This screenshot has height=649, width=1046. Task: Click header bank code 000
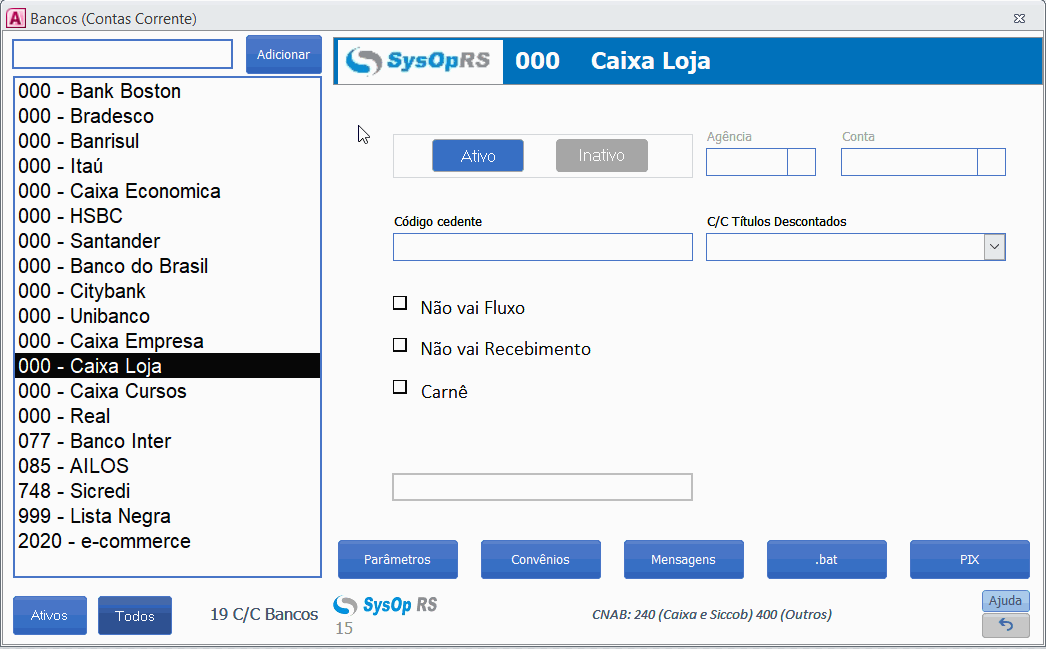tap(537, 61)
